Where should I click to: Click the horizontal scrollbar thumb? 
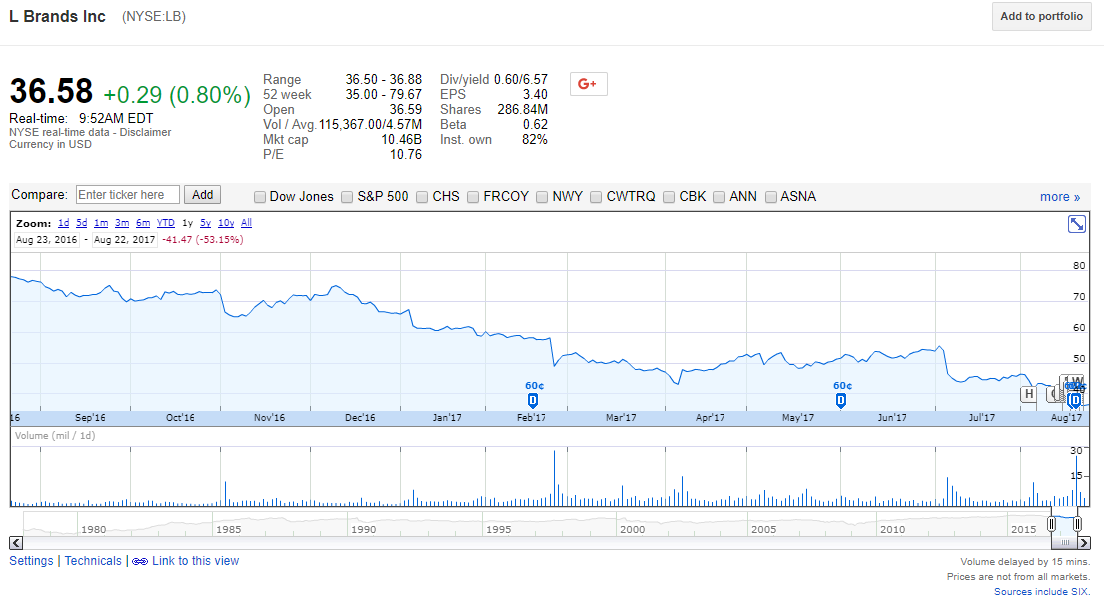coord(1065,543)
